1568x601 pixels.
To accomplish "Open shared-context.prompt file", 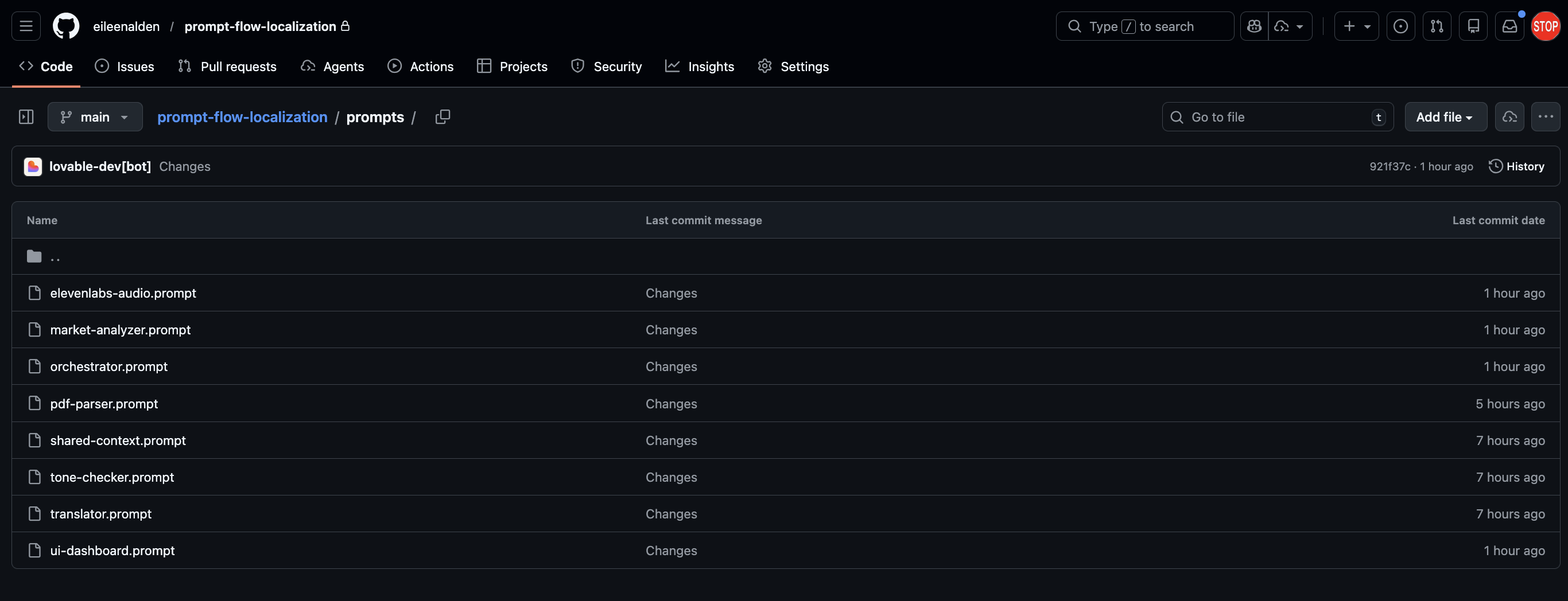I will (118, 440).
